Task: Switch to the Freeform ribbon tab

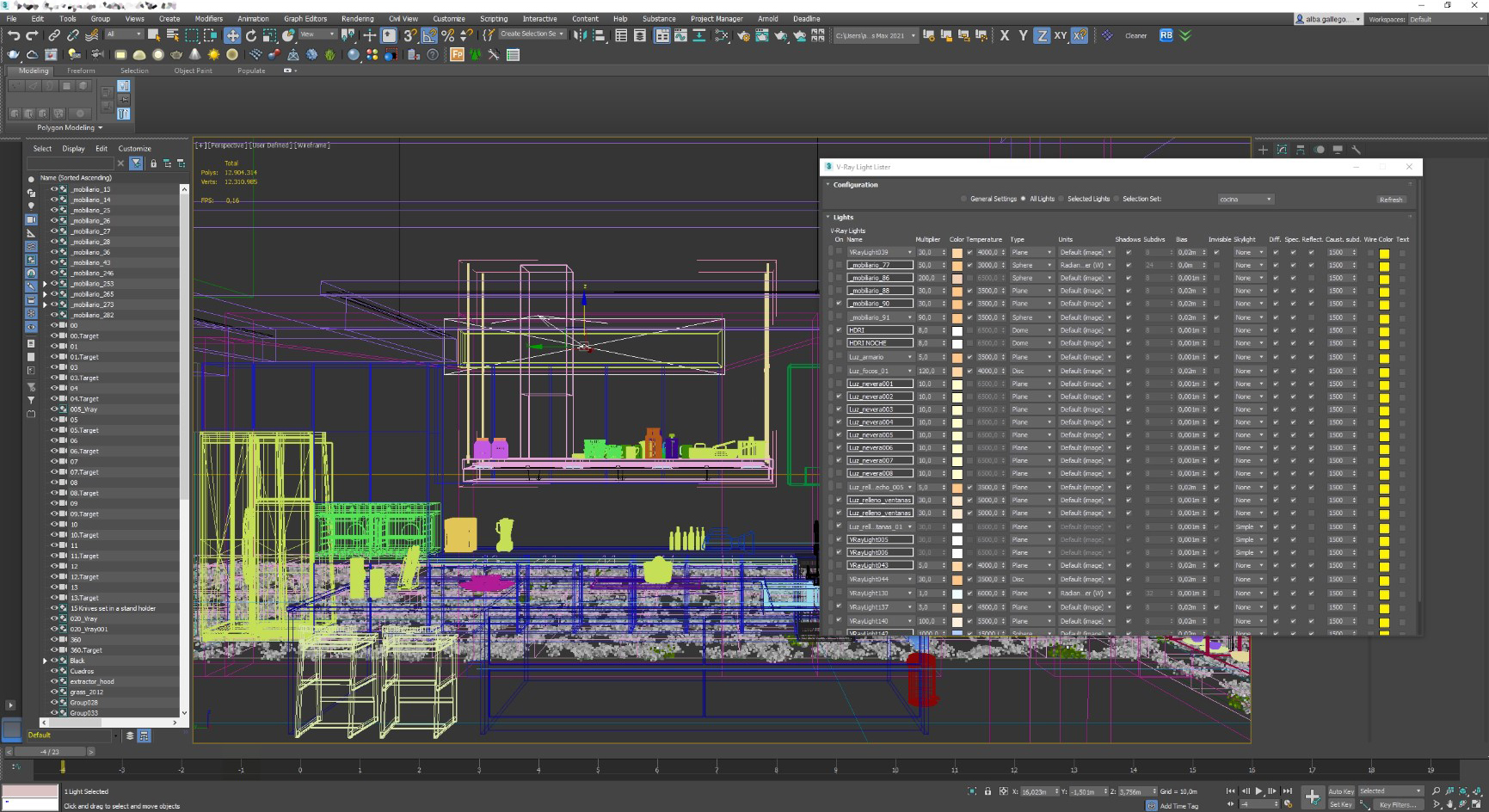Action: pyautogui.click(x=81, y=71)
